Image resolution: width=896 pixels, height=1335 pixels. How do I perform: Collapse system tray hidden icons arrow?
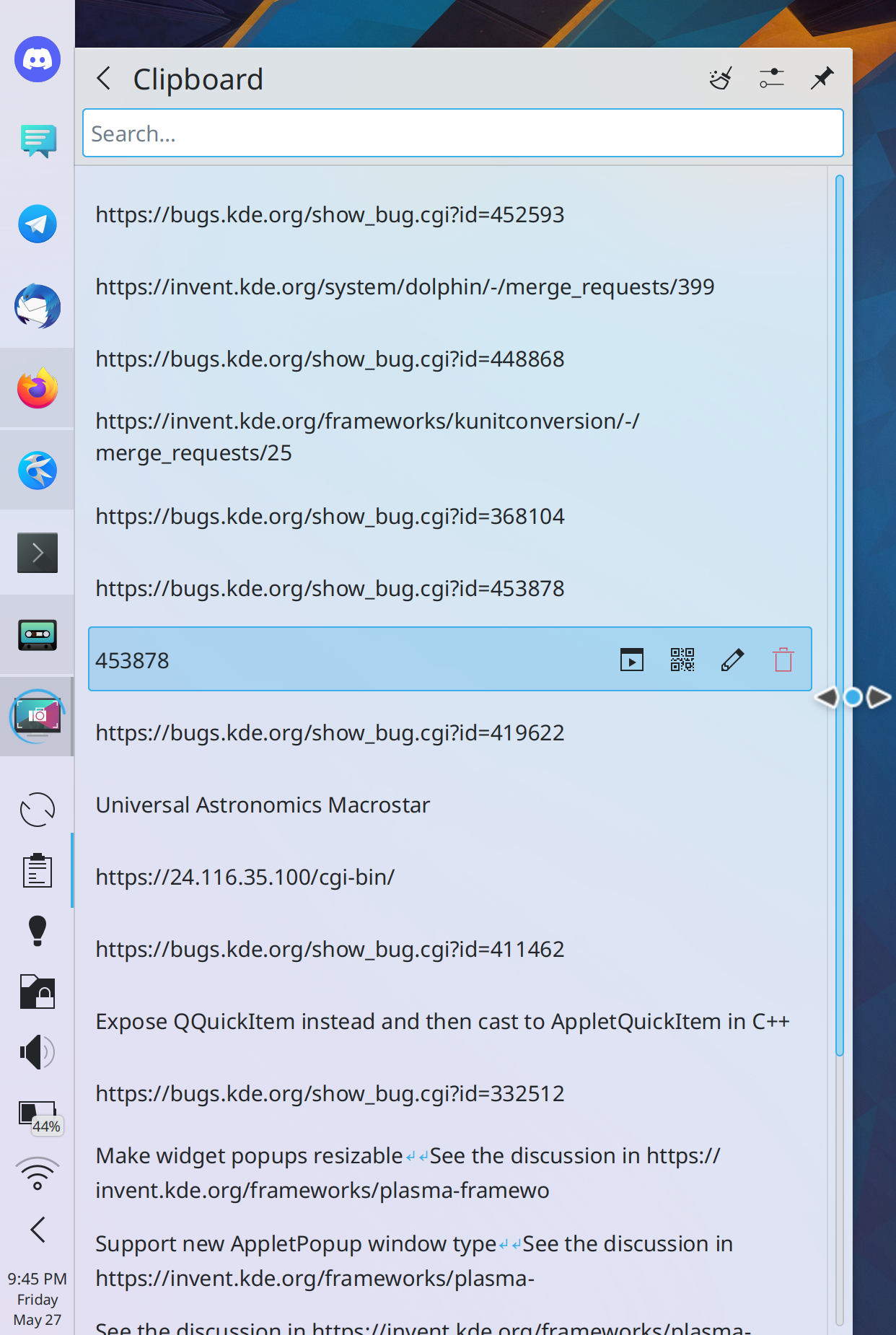(x=38, y=1230)
